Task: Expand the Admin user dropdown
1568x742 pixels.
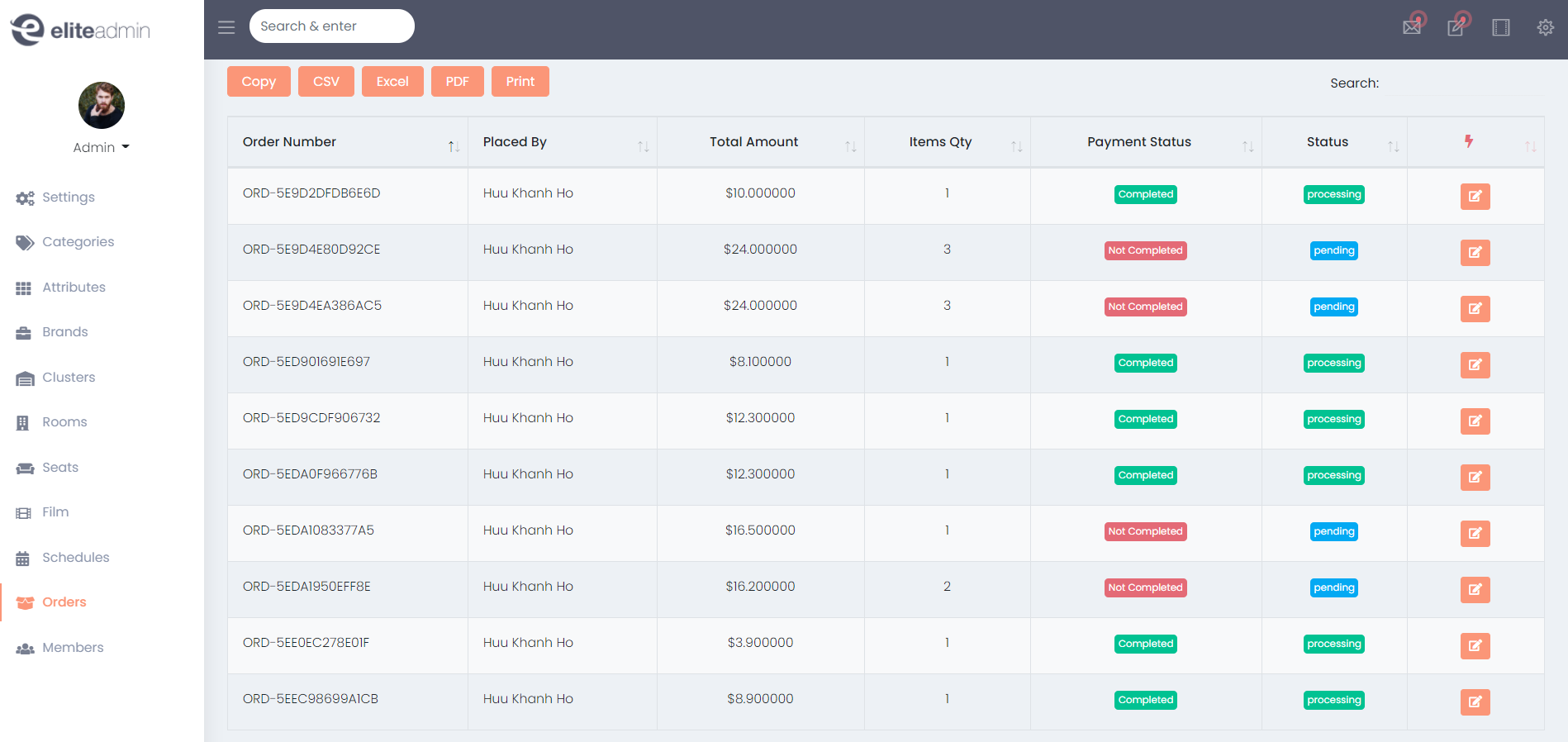Action: pos(102,147)
